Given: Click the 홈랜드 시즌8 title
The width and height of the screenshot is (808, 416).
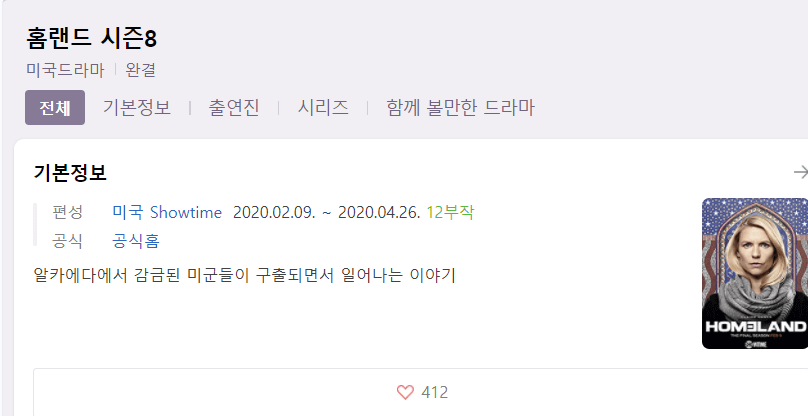Looking at the screenshot, I should coord(92,39).
